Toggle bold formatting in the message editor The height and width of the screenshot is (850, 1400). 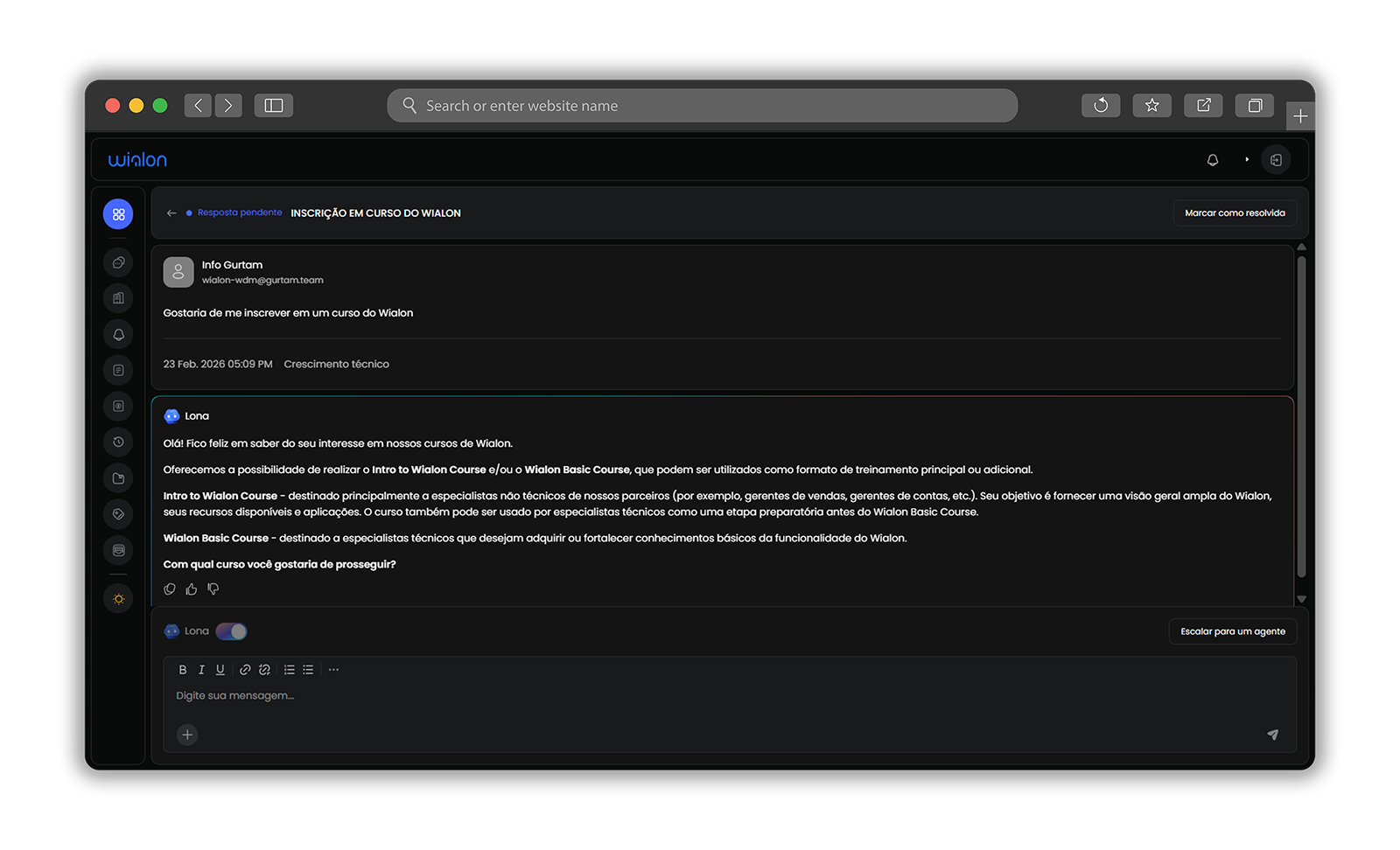(183, 670)
